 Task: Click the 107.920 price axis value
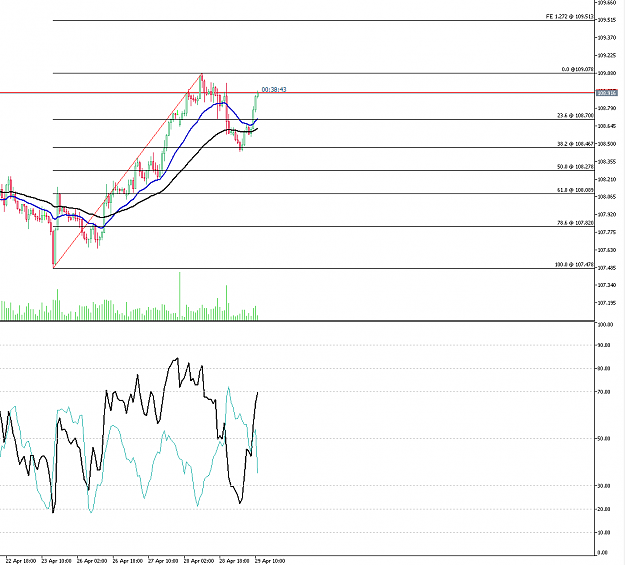point(606,215)
